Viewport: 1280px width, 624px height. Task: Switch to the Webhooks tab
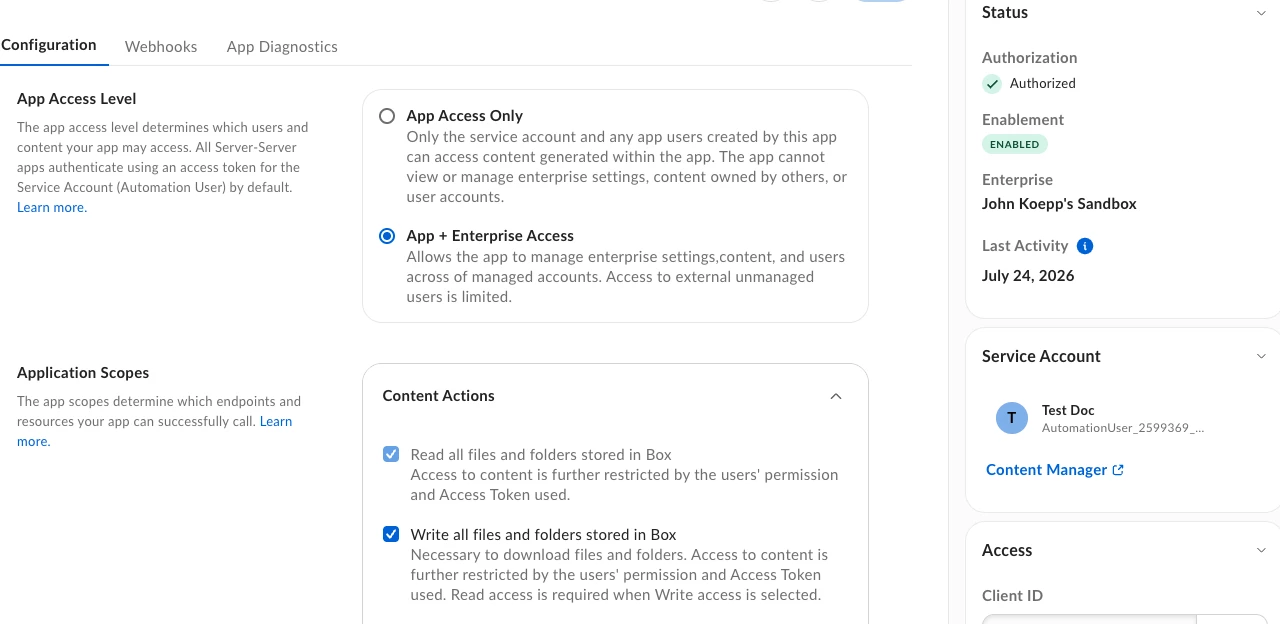(161, 46)
